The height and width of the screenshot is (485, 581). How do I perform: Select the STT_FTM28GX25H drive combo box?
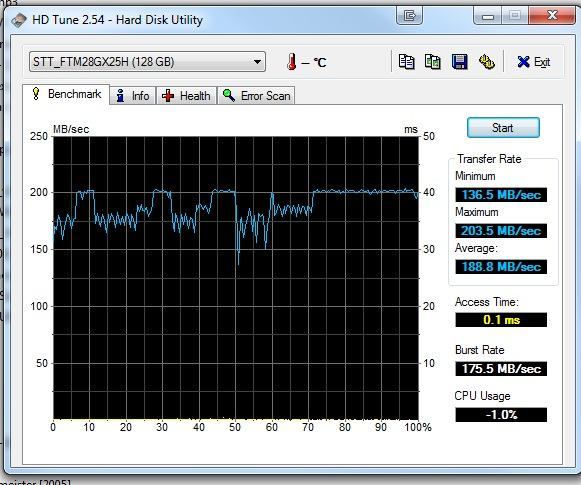147,62
